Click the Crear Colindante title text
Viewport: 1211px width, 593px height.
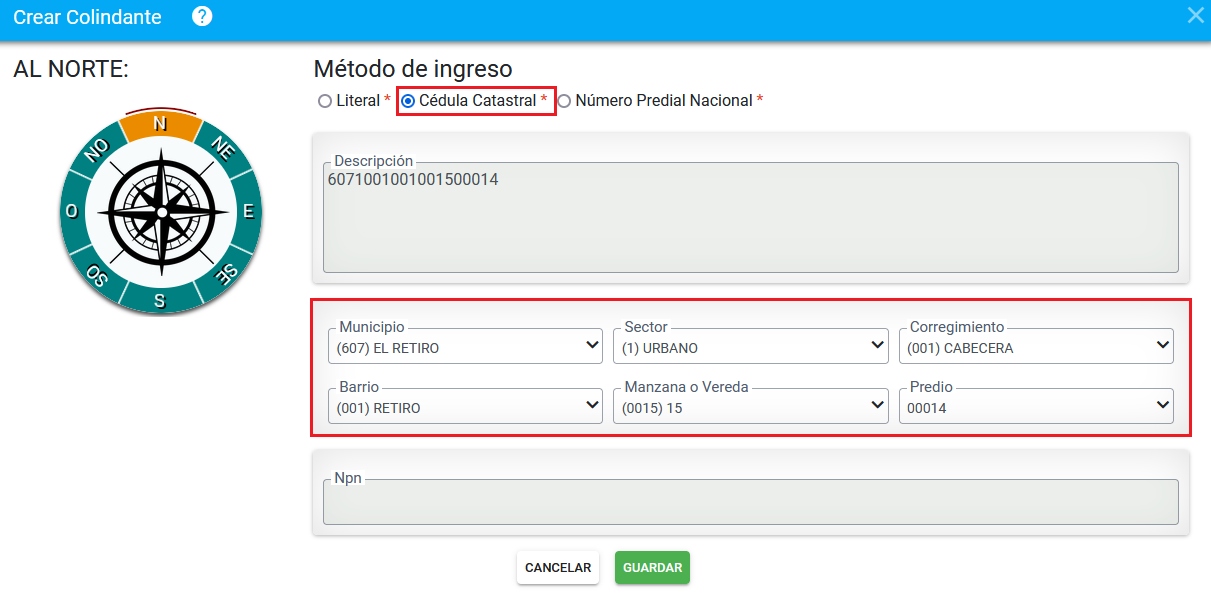[x=89, y=17]
